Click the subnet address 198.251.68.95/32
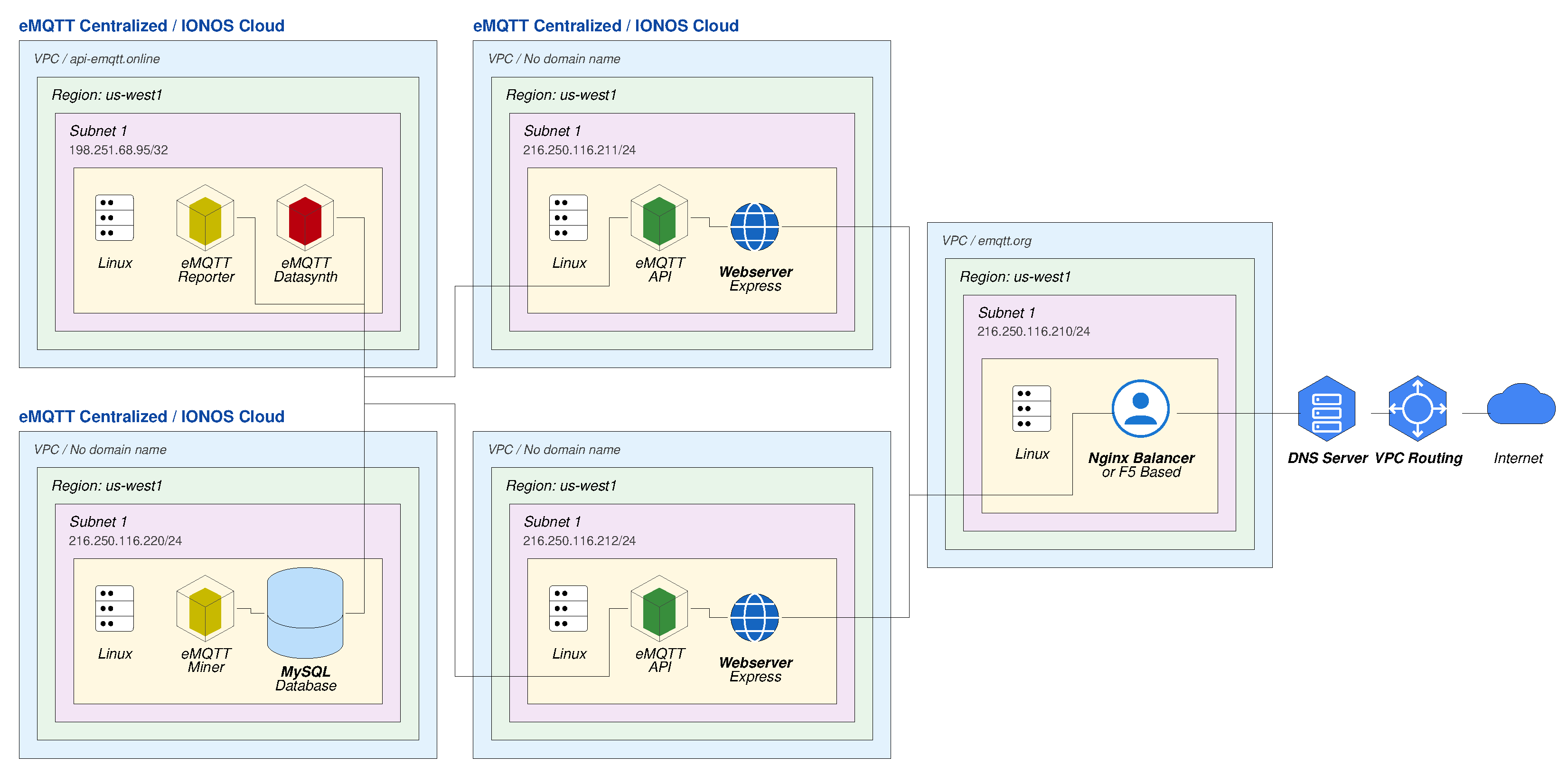Viewport: 1568px width, 774px height. tap(118, 150)
